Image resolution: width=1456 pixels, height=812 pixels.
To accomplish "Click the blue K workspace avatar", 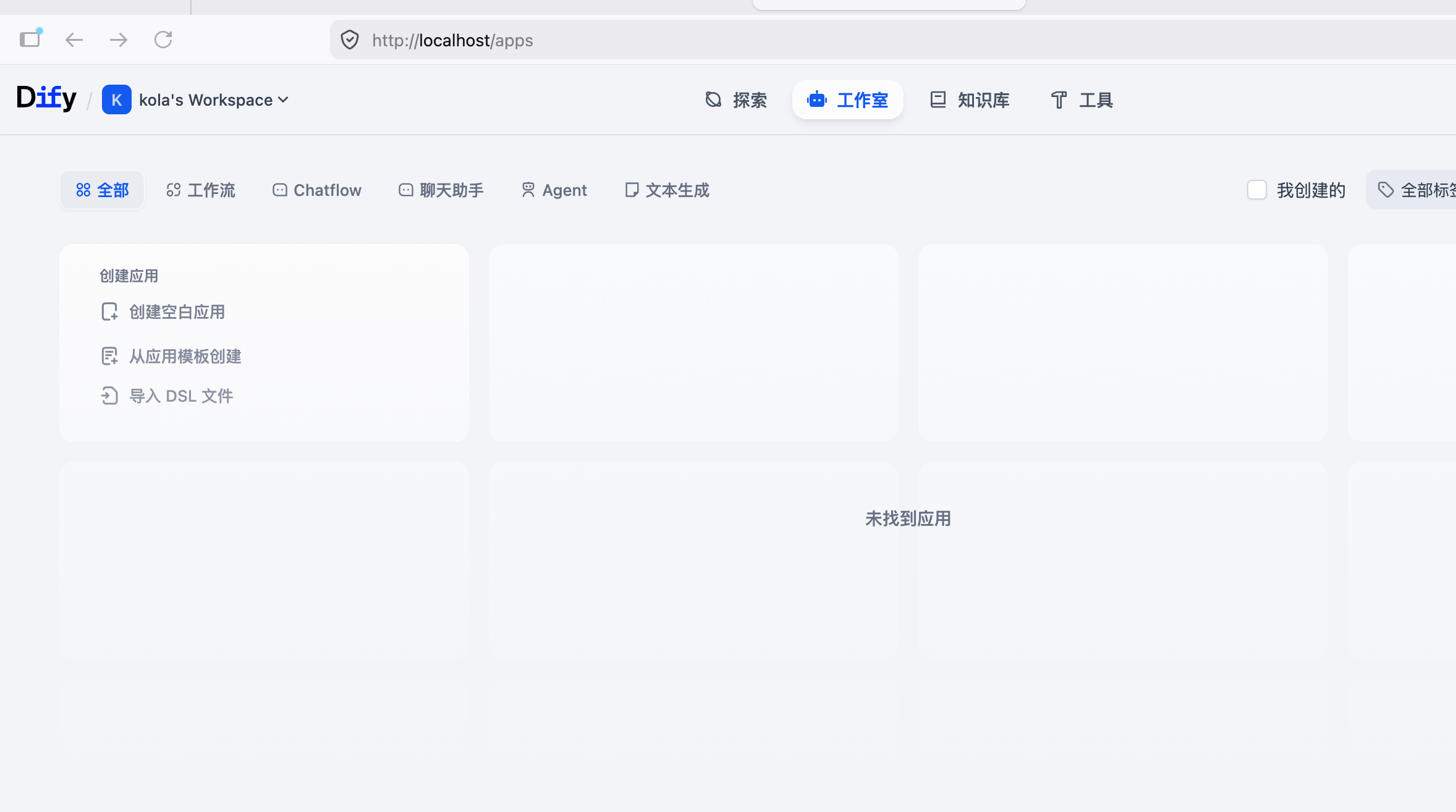I will (116, 99).
